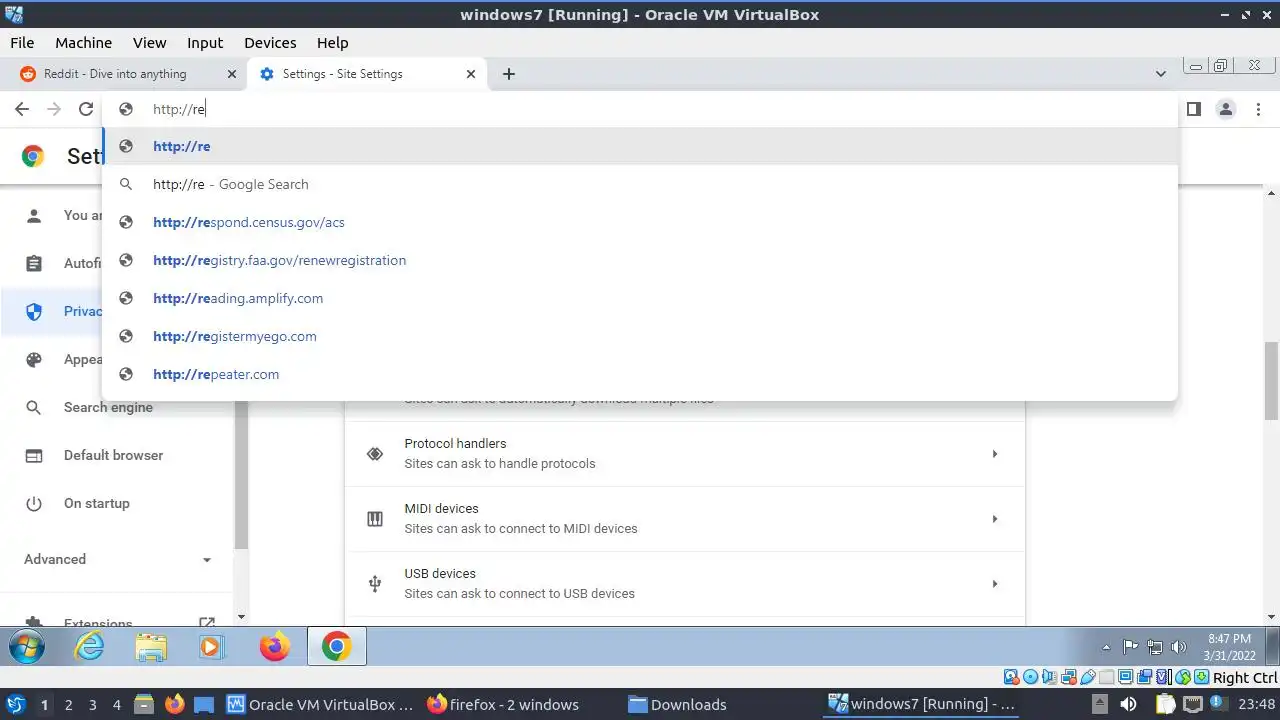Select the repeater.com suggestion
Screen dimensions: 1280x720
(640, 374)
